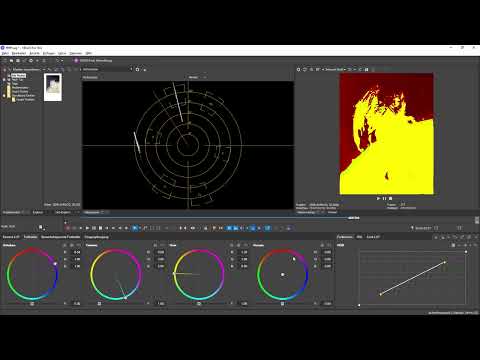Click the red value field of the Gamma wheel

(x=160, y=252)
